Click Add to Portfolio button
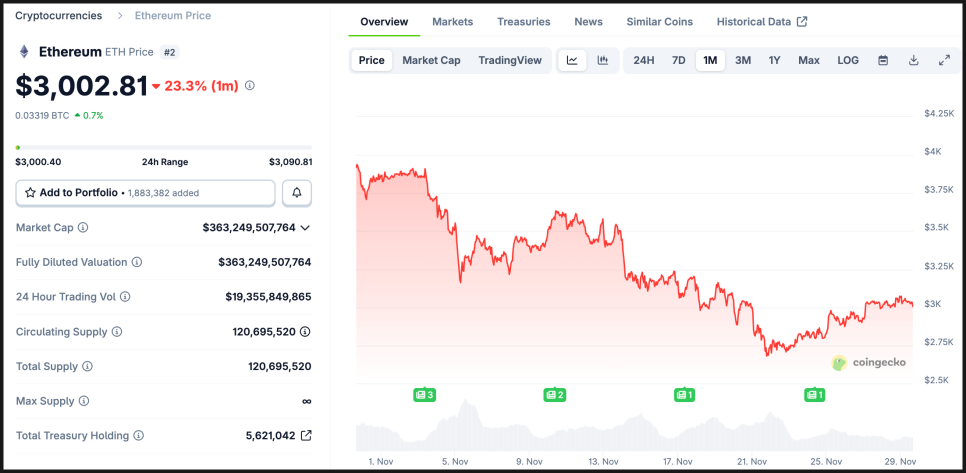This screenshot has height=473, width=966. tap(145, 192)
